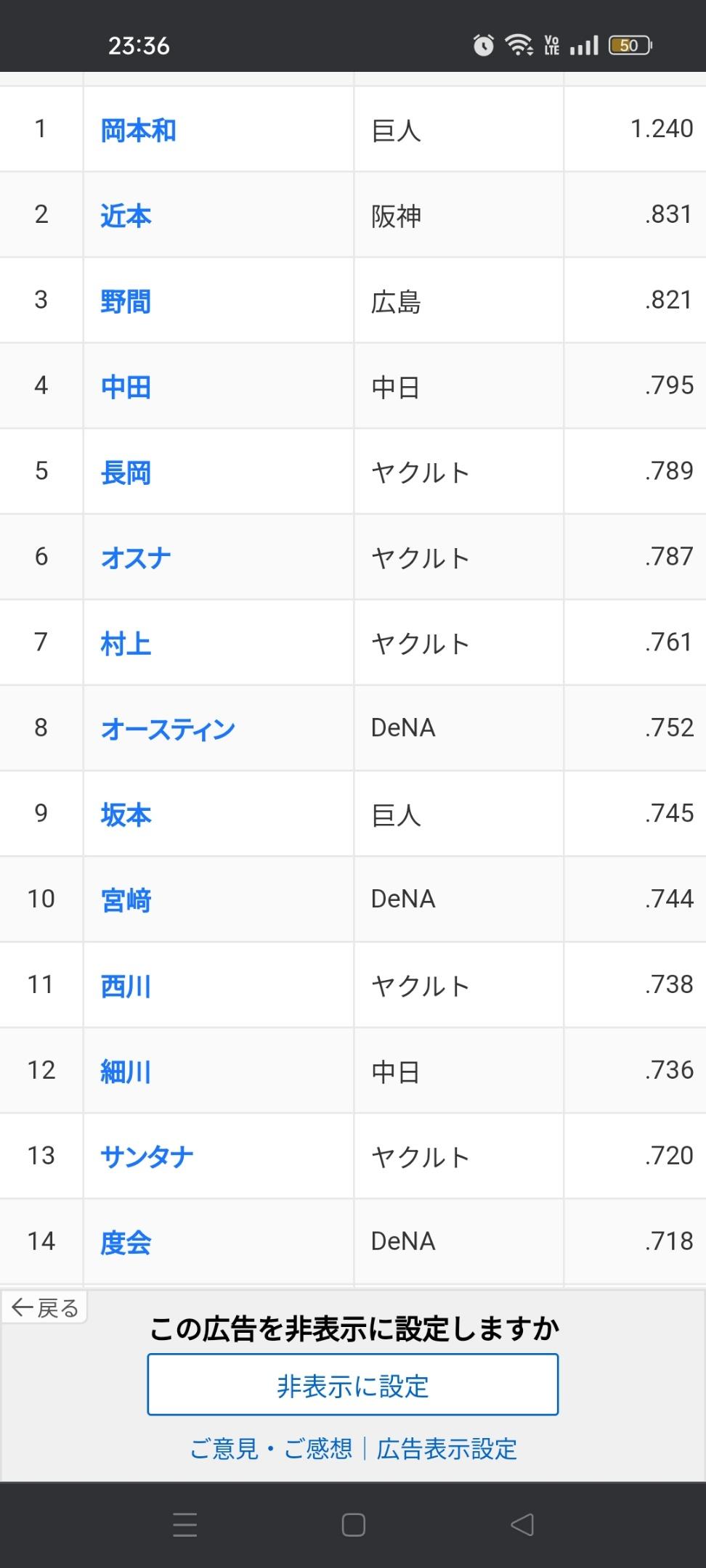This screenshot has height=1568, width=706.
Task: Select player 野間 link
Action: point(126,301)
